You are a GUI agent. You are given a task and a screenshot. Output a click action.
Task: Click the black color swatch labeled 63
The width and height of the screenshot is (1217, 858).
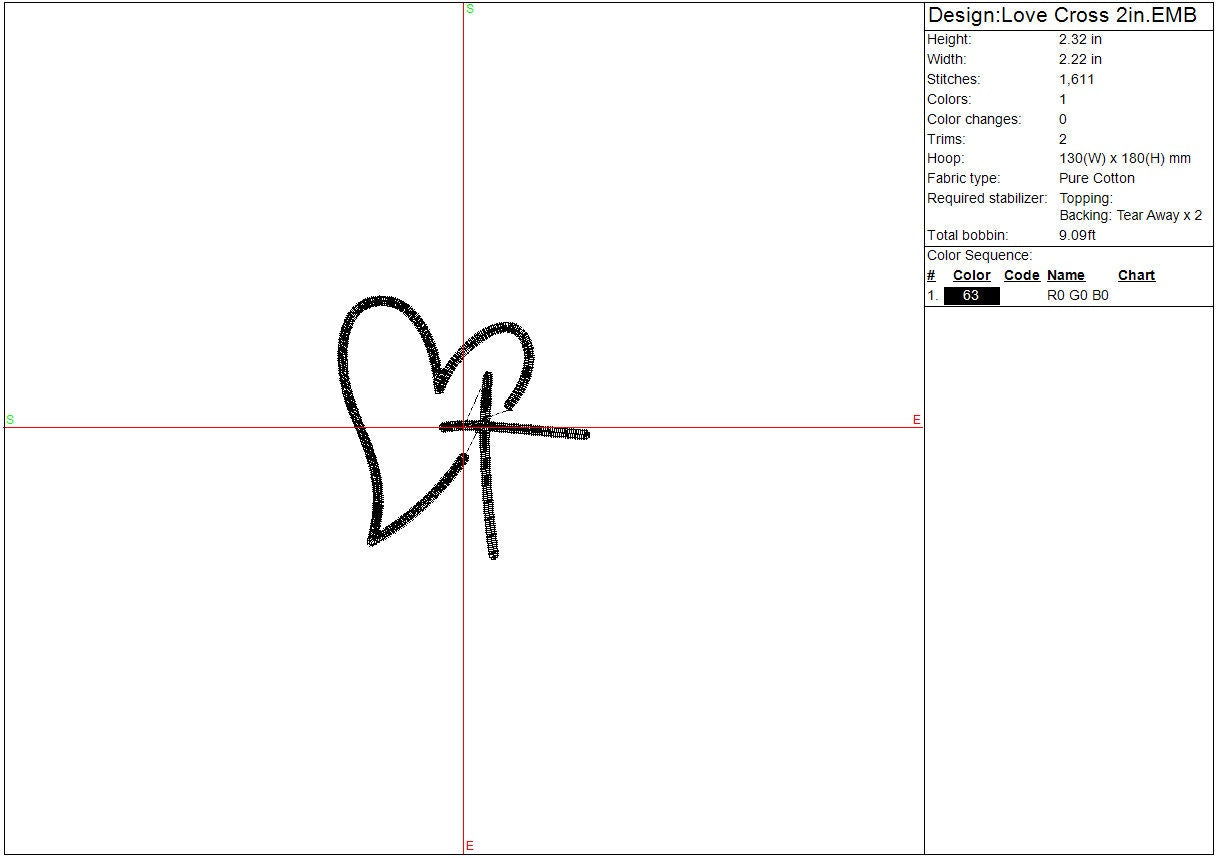[971, 296]
